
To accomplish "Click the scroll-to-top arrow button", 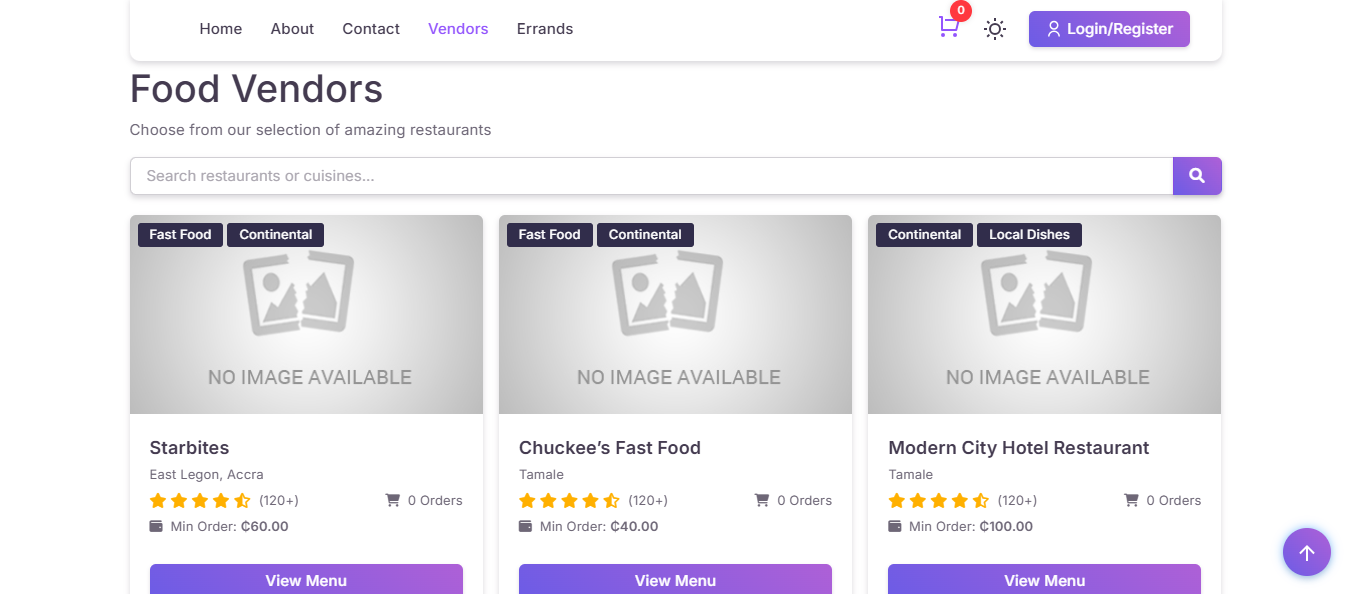I will coord(1306,552).
